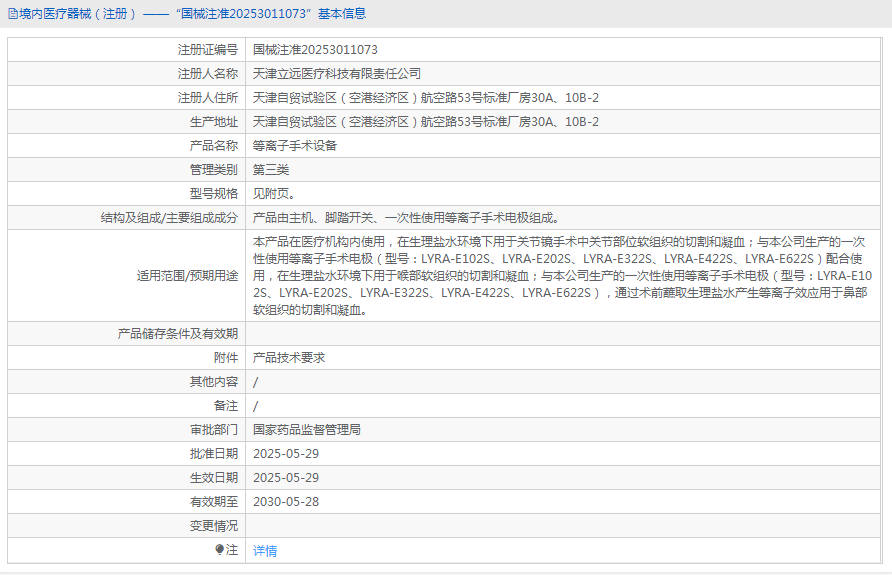This screenshot has width=892, height=575.
Task: Click the 结构及组成/主要组成成分 label
Action: pos(169,218)
